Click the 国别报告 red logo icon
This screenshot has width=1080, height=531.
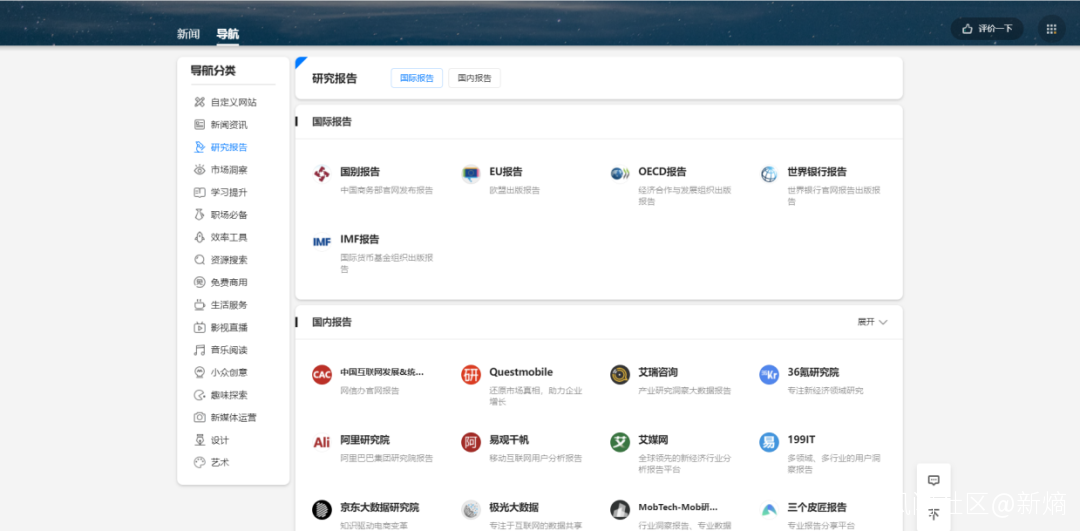[x=322, y=174]
